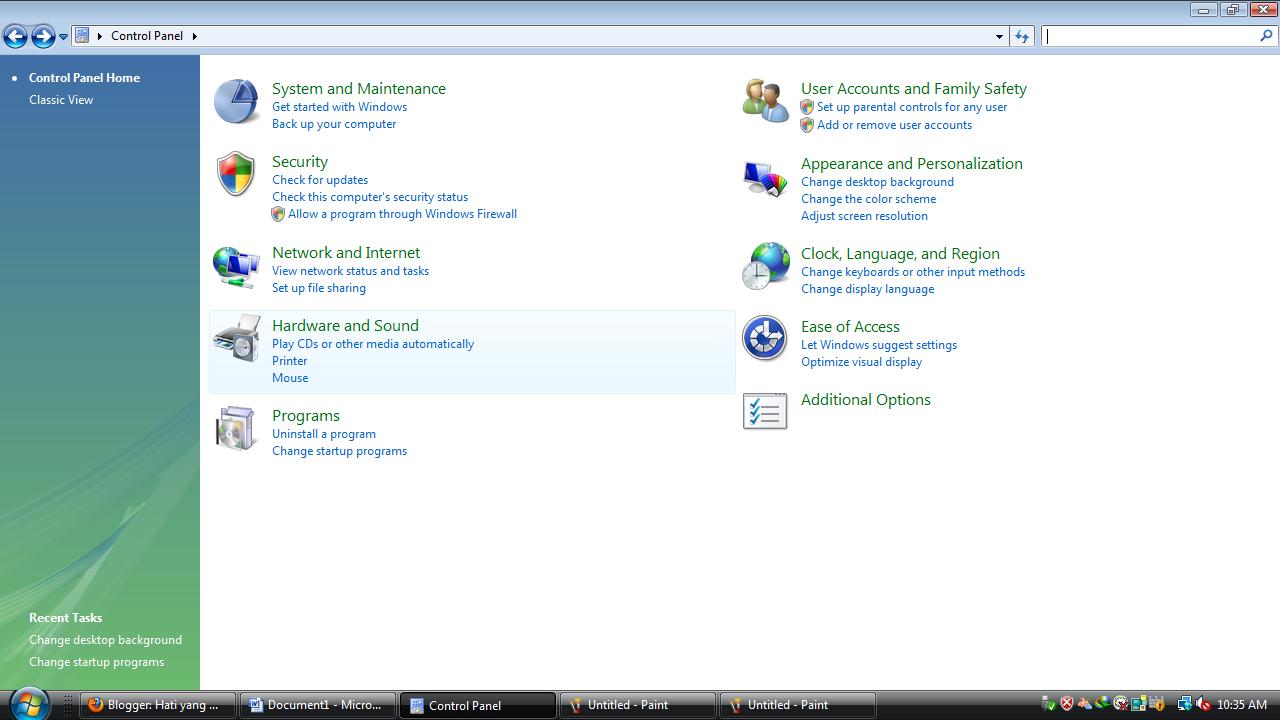This screenshot has height=720, width=1280.
Task: Click Adjust screen resolution
Action: pos(864,216)
